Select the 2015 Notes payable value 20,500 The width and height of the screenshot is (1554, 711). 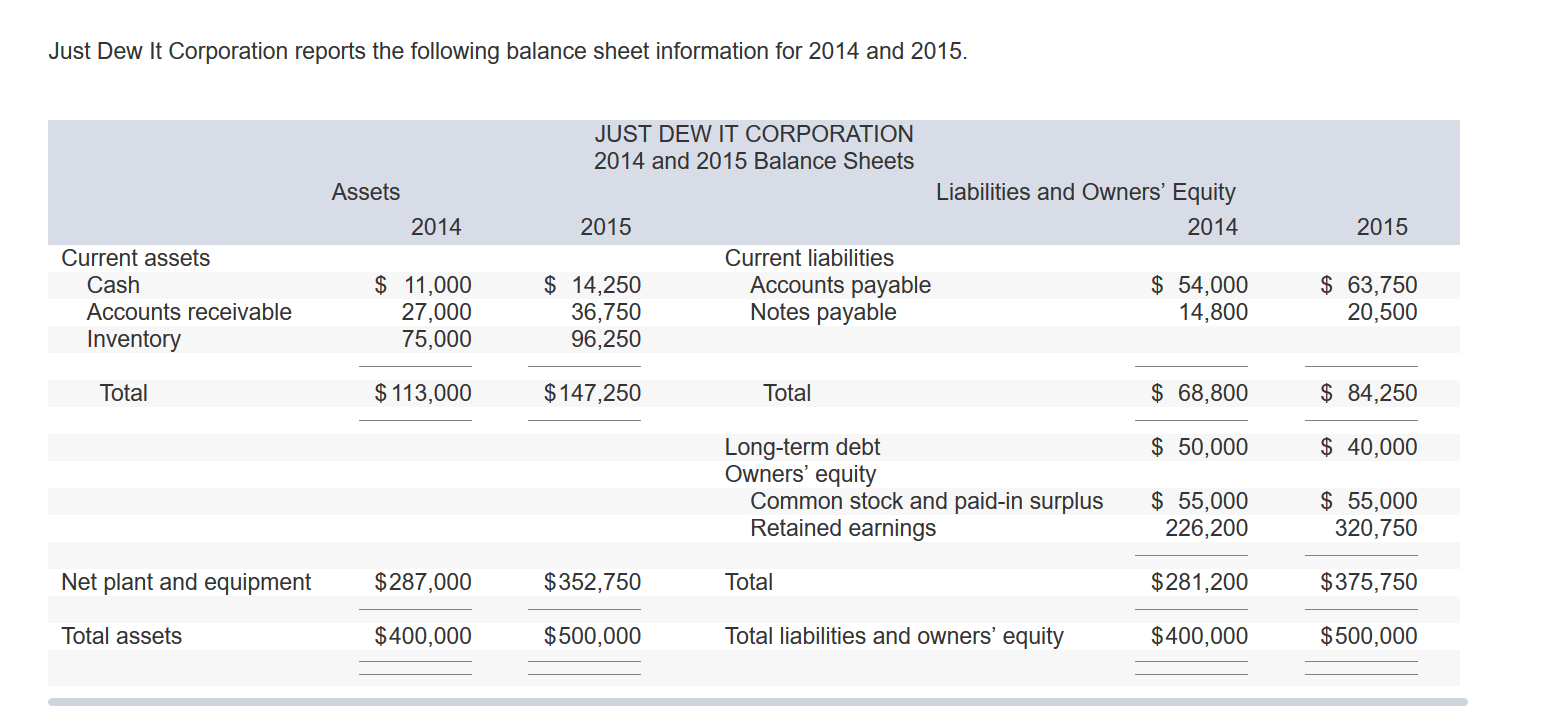pyautogui.click(x=1382, y=312)
